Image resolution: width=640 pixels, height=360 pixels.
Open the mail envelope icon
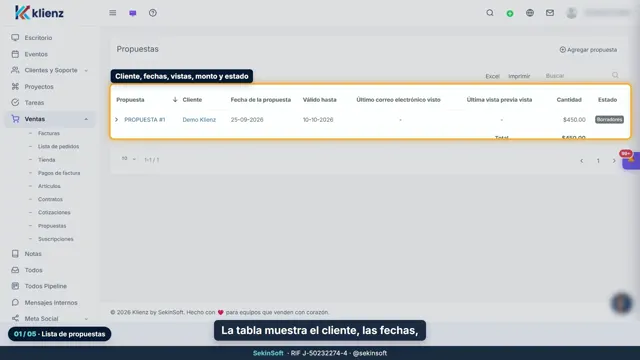coord(550,13)
